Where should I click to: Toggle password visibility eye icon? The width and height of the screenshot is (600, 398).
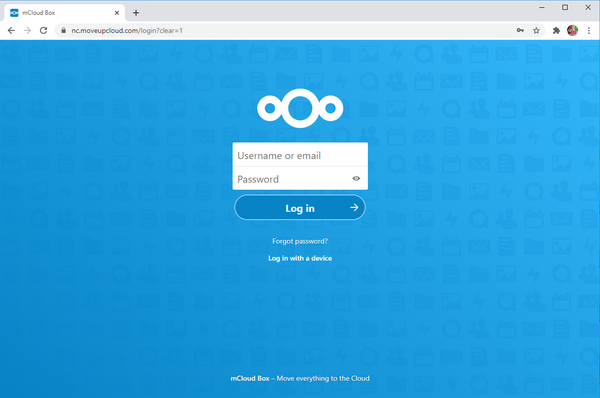coord(356,178)
